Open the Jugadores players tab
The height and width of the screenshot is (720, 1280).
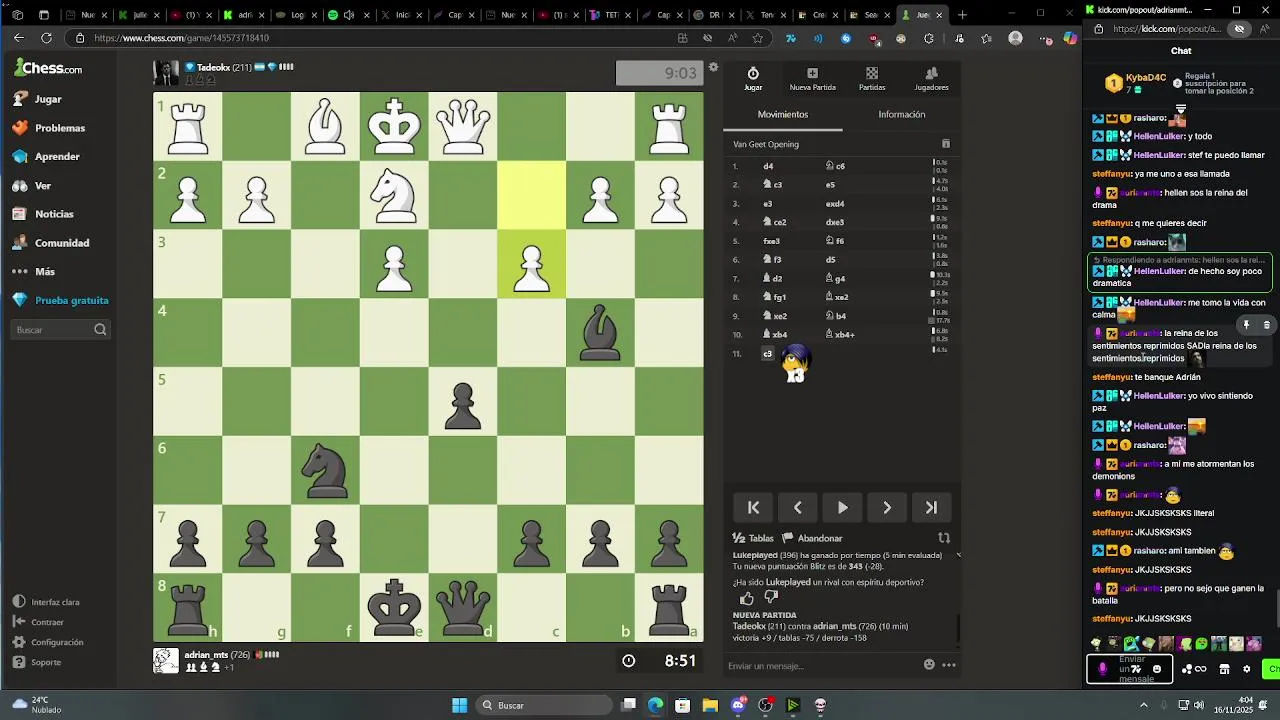(931, 79)
